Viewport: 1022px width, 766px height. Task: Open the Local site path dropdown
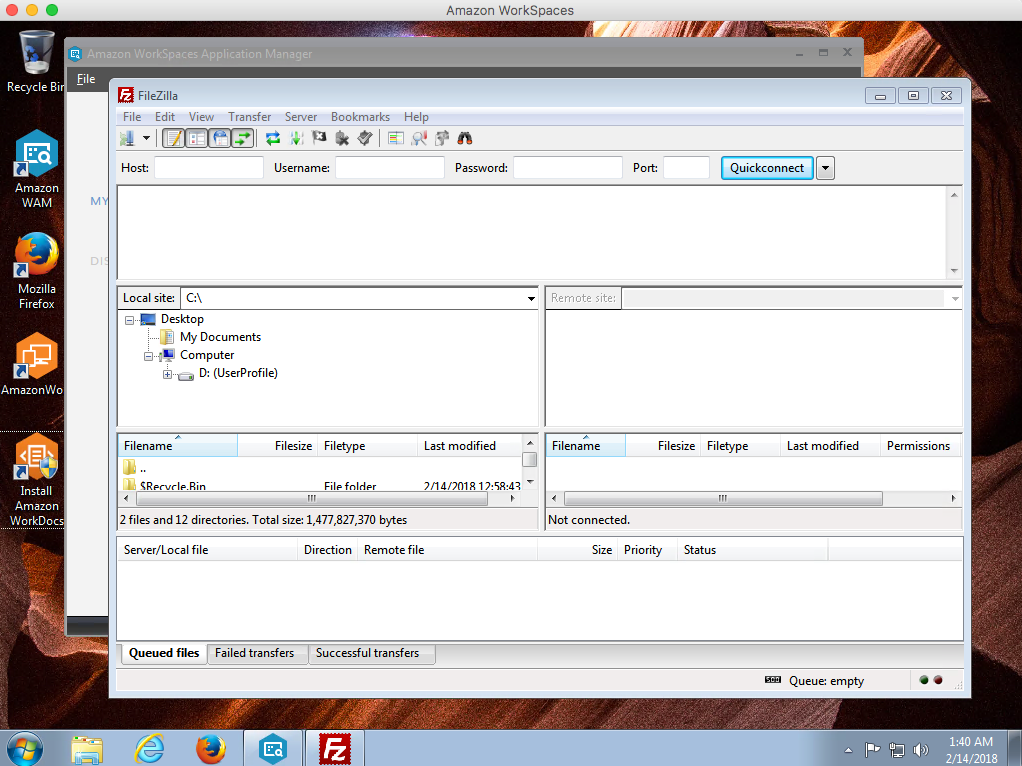(531, 297)
